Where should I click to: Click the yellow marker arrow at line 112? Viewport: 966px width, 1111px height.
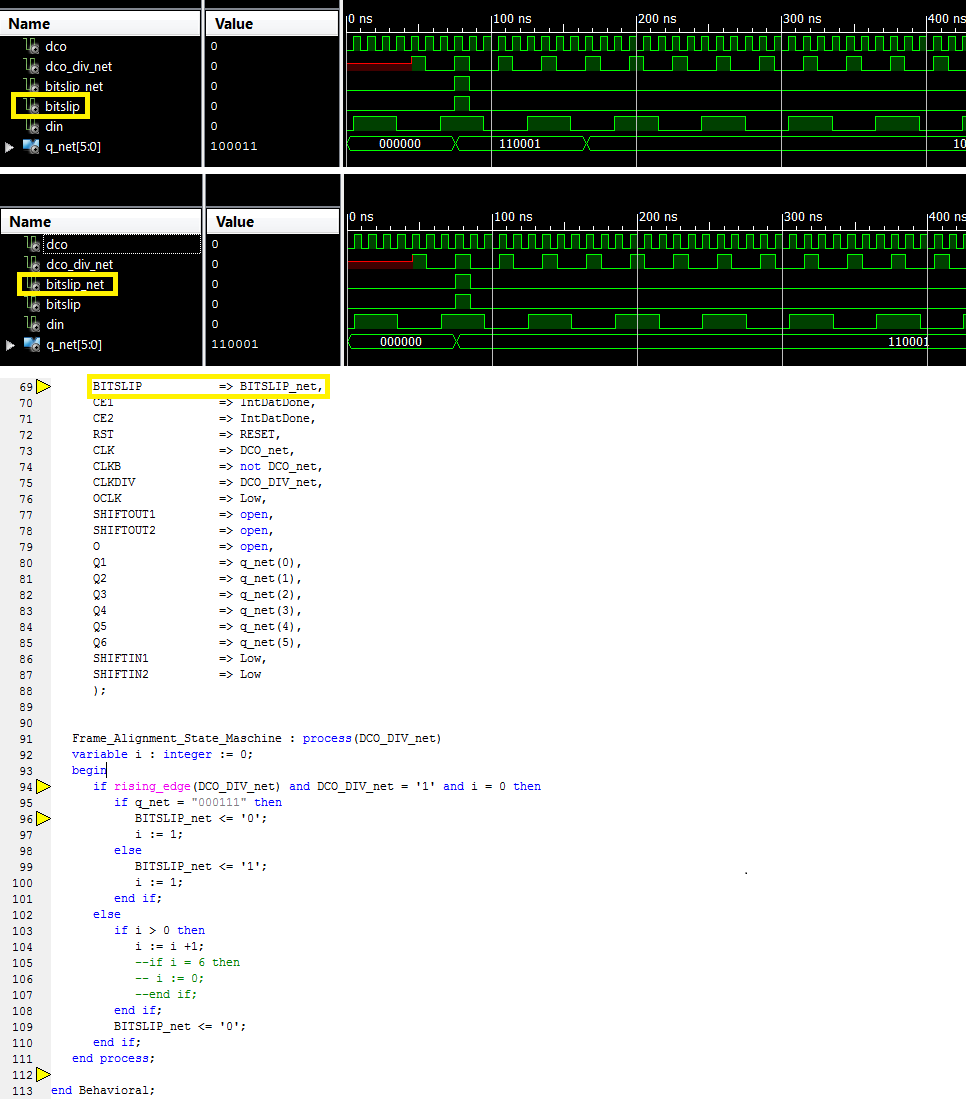(43, 1074)
